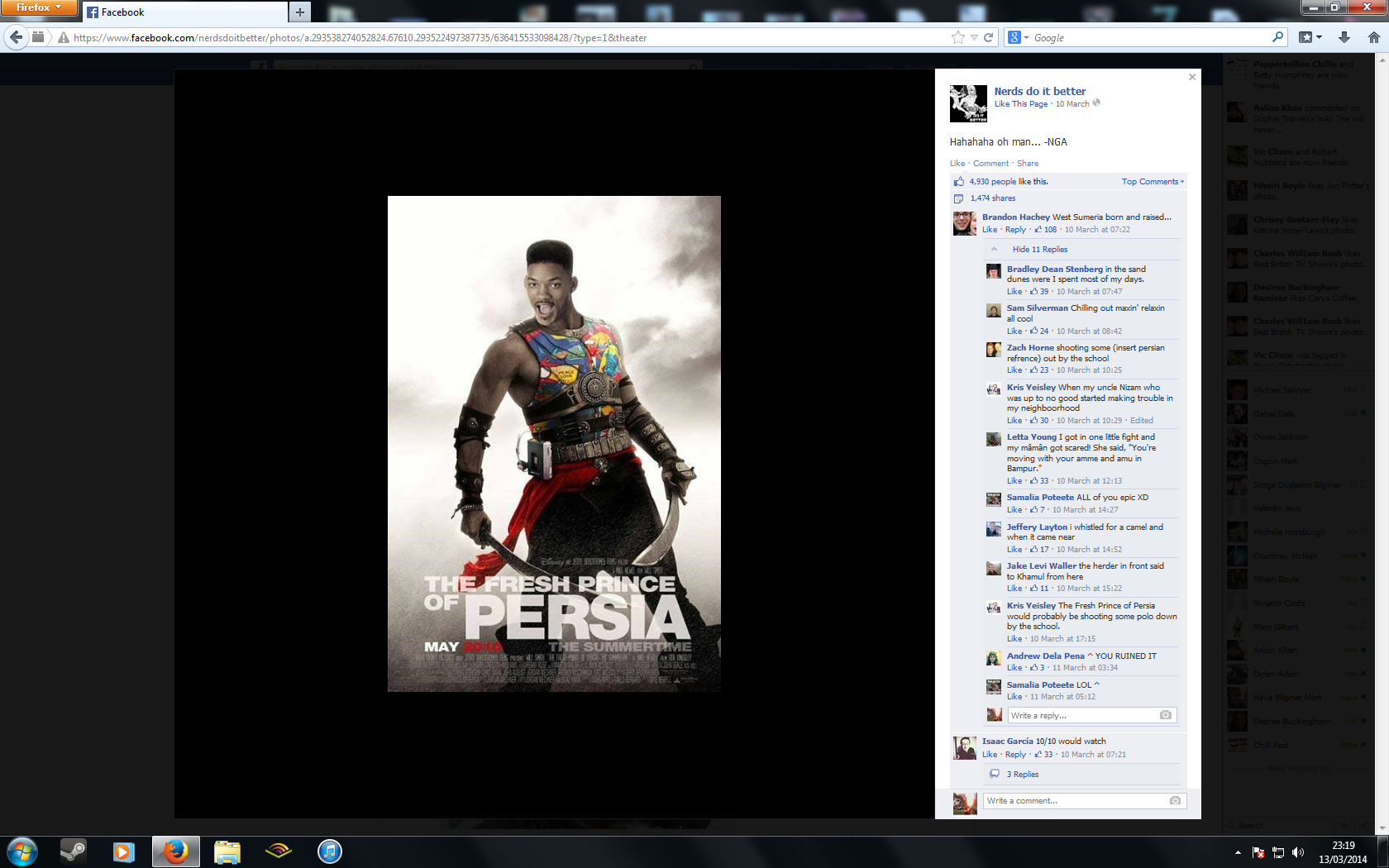View the 1,474 shares
Viewport: 1389px width, 868px height.
click(992, 198)
